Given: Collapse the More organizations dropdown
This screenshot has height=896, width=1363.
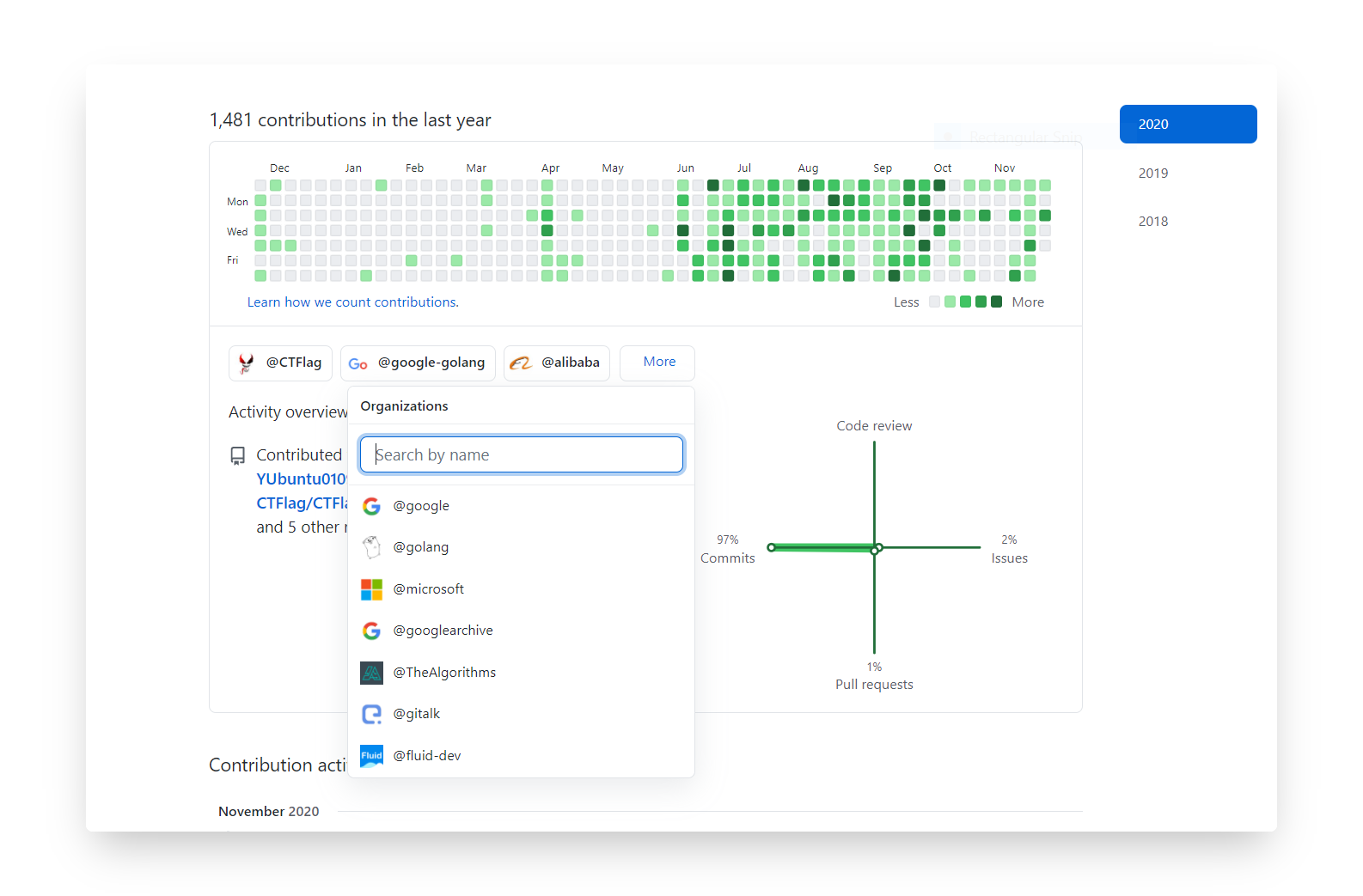Looking at the screenshot, I should (x=657, y=363).
